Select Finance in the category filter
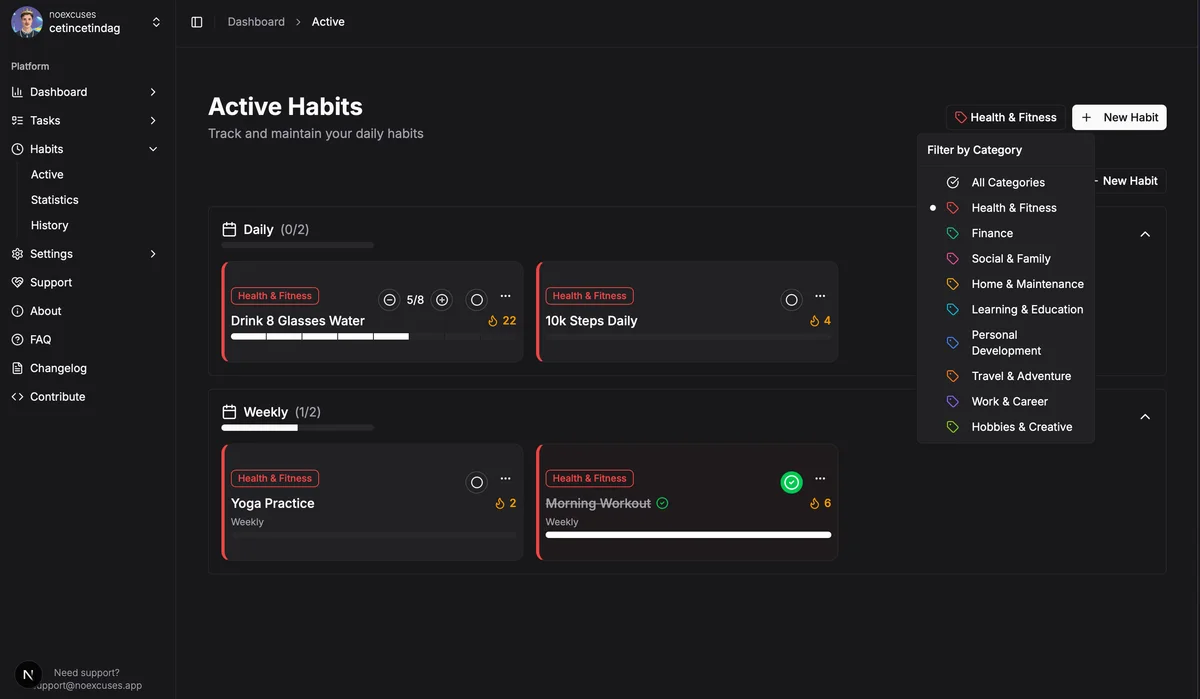Viewport: 1200px width, 699px height. 992,233
